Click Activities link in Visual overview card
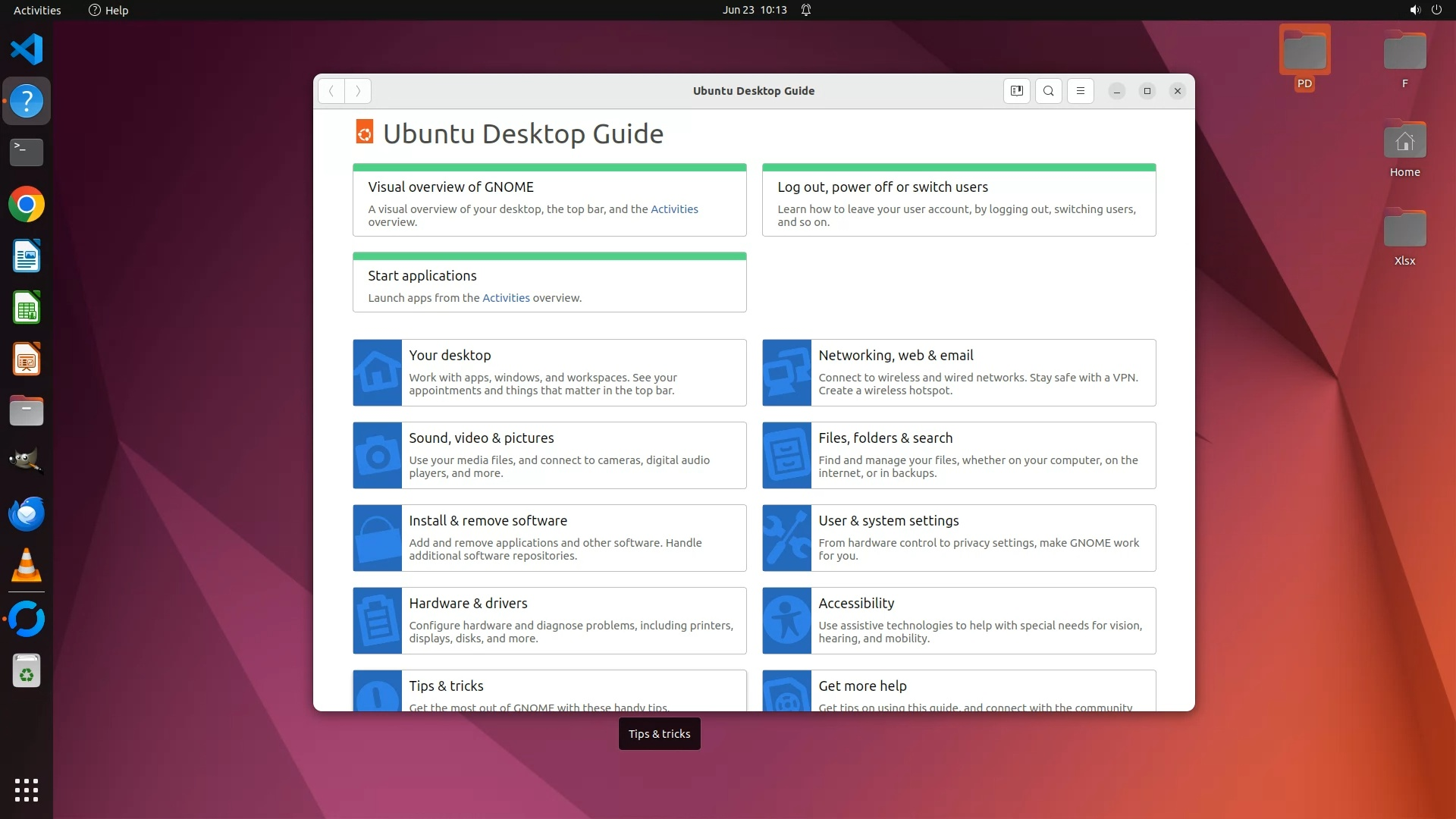This screenshot has height=819, width=1456. (674, 209)
